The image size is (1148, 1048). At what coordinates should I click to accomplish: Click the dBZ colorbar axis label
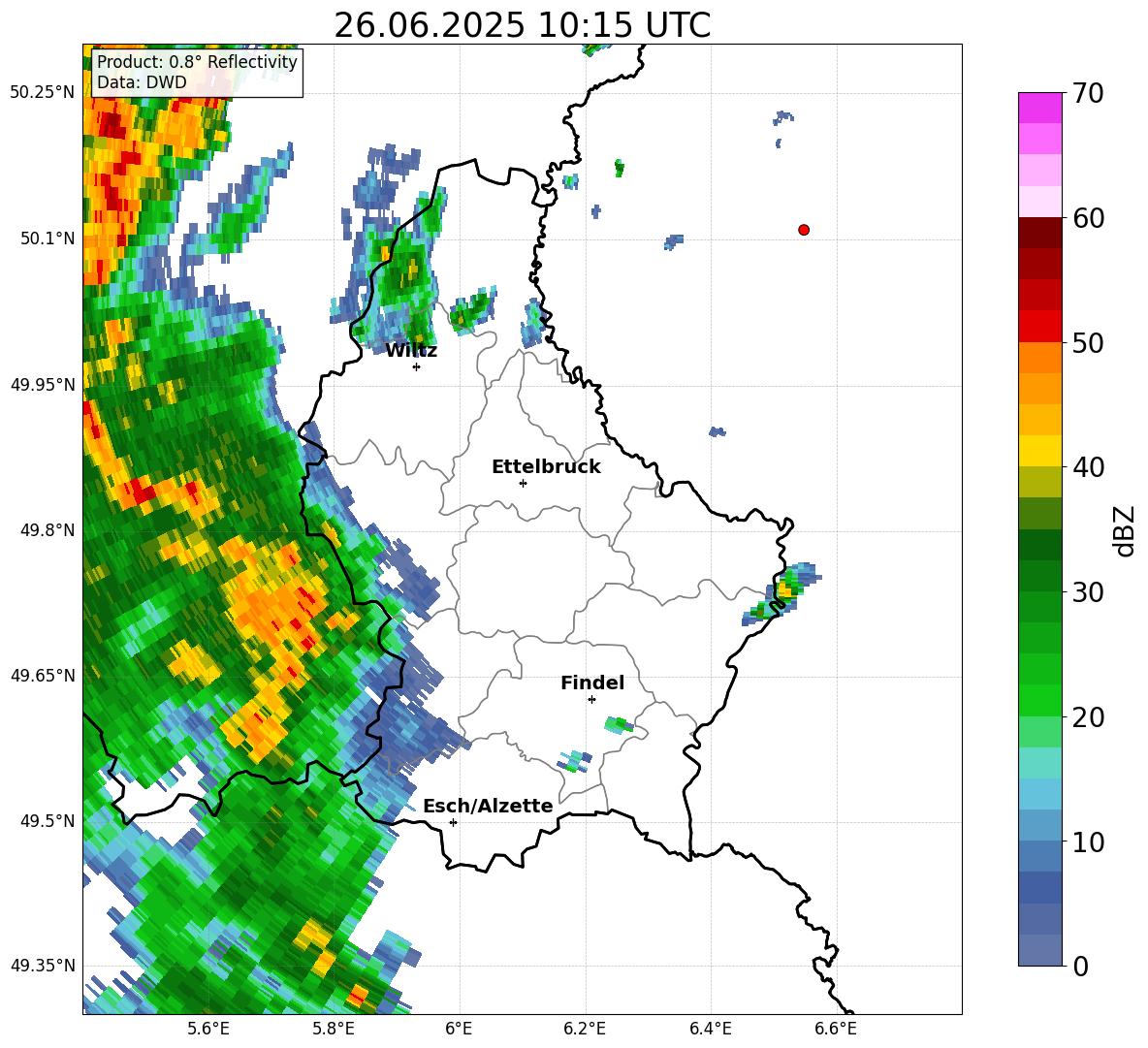[1124, 530]
